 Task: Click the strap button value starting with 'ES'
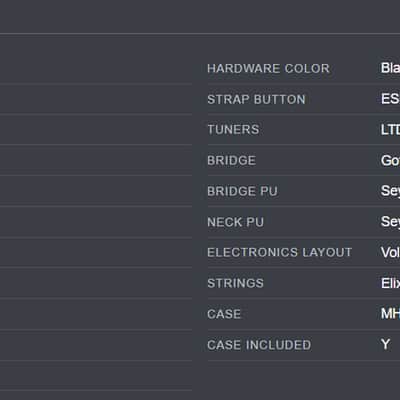tap(390, 99)
